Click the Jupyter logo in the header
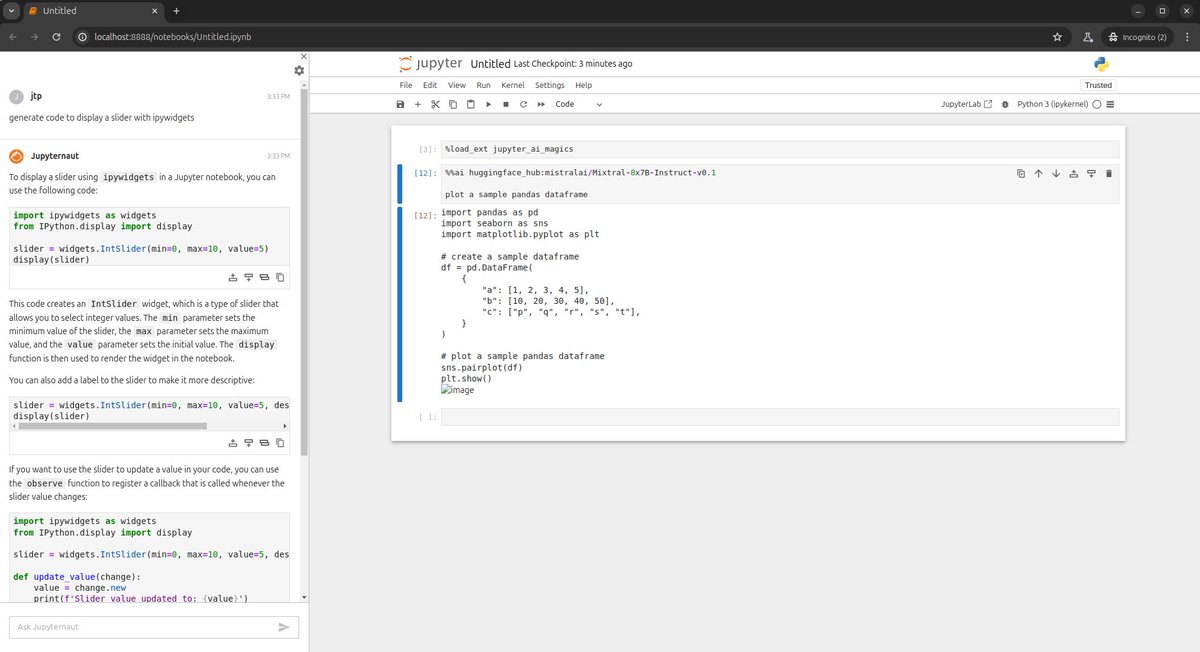Image resolution: width=1200 pixels, height=652 pixels. pyautogui.click(x=430, y=64)
